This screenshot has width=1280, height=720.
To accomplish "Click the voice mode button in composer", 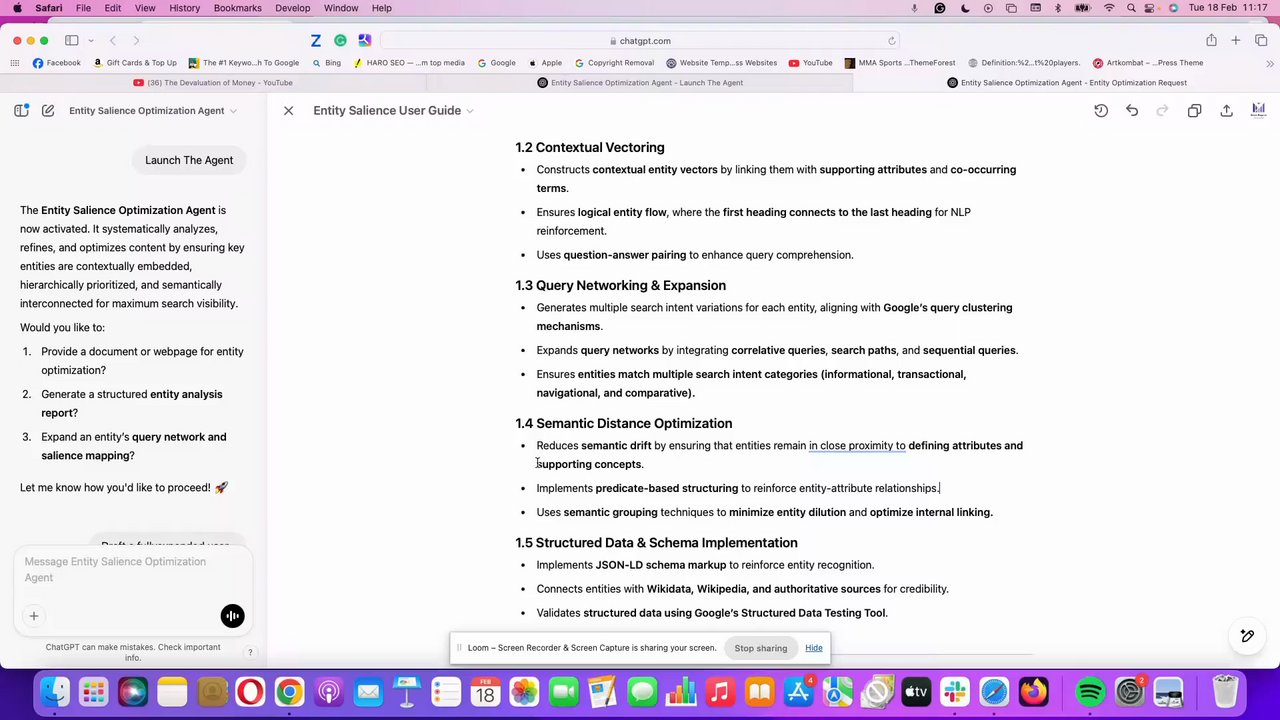I will pyautogui.click(x=232, y=616).
